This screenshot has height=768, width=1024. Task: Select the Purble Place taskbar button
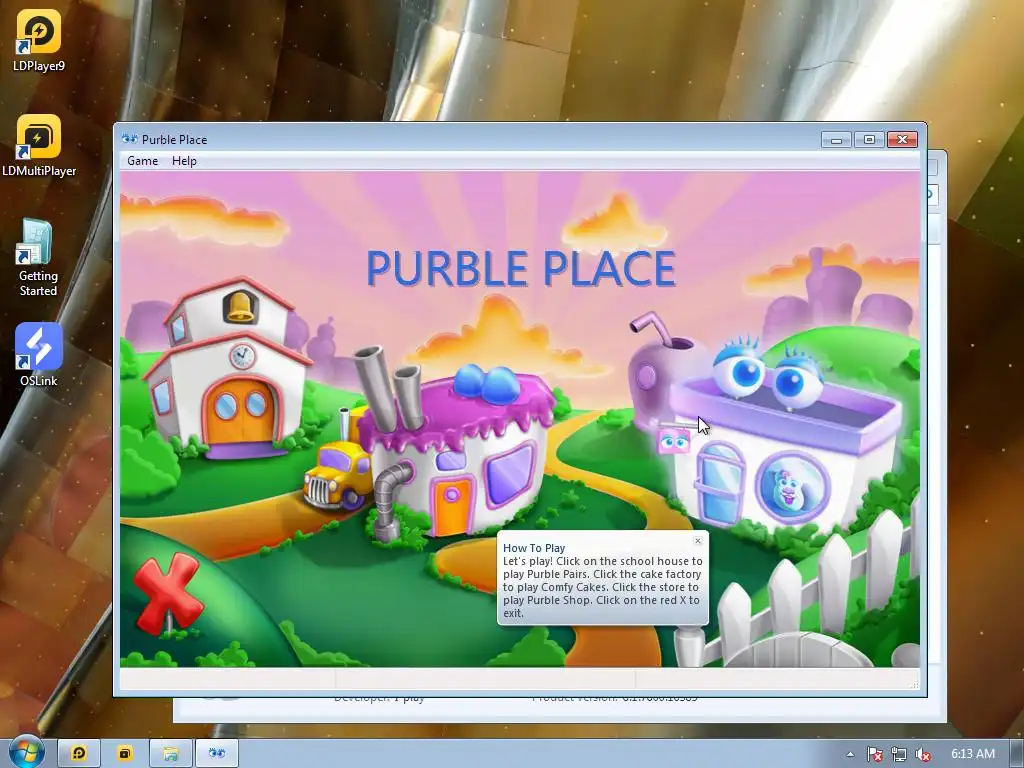pos(217,754)
